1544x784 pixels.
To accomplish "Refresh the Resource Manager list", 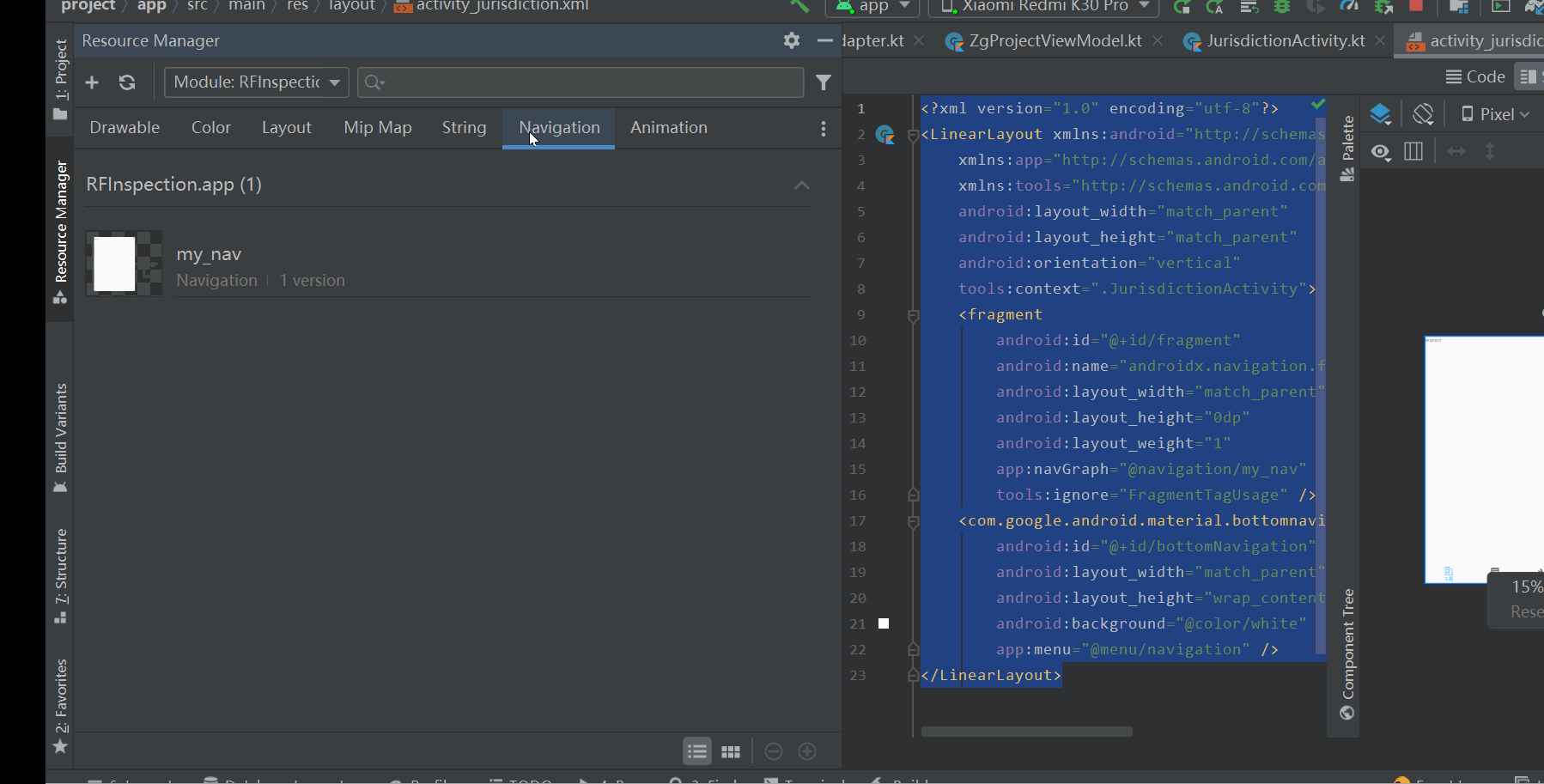I will (127, 82).
